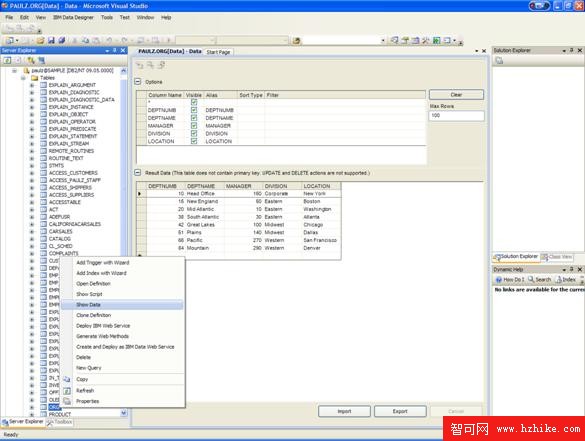Click the San Francisco location cell
585x441 pixels.
click(320, 240)
